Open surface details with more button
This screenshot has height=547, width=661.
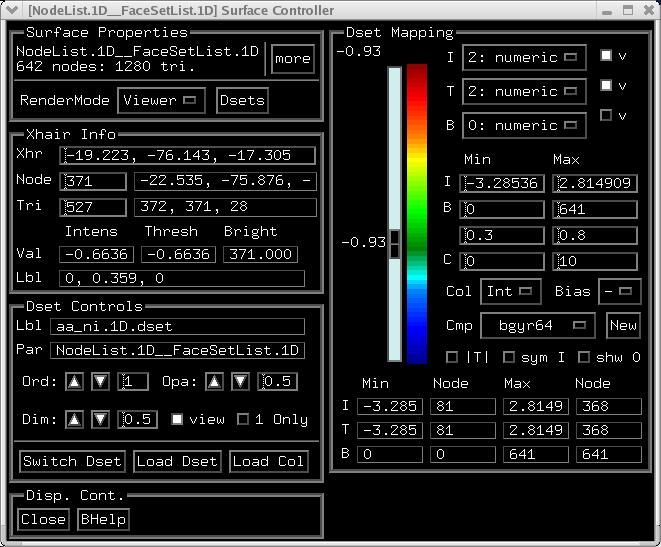pyautogui.click(x=292, y=59)
